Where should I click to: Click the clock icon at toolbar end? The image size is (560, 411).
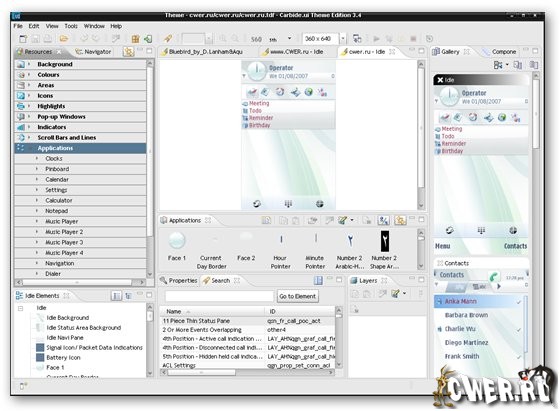tap(429, 39)
